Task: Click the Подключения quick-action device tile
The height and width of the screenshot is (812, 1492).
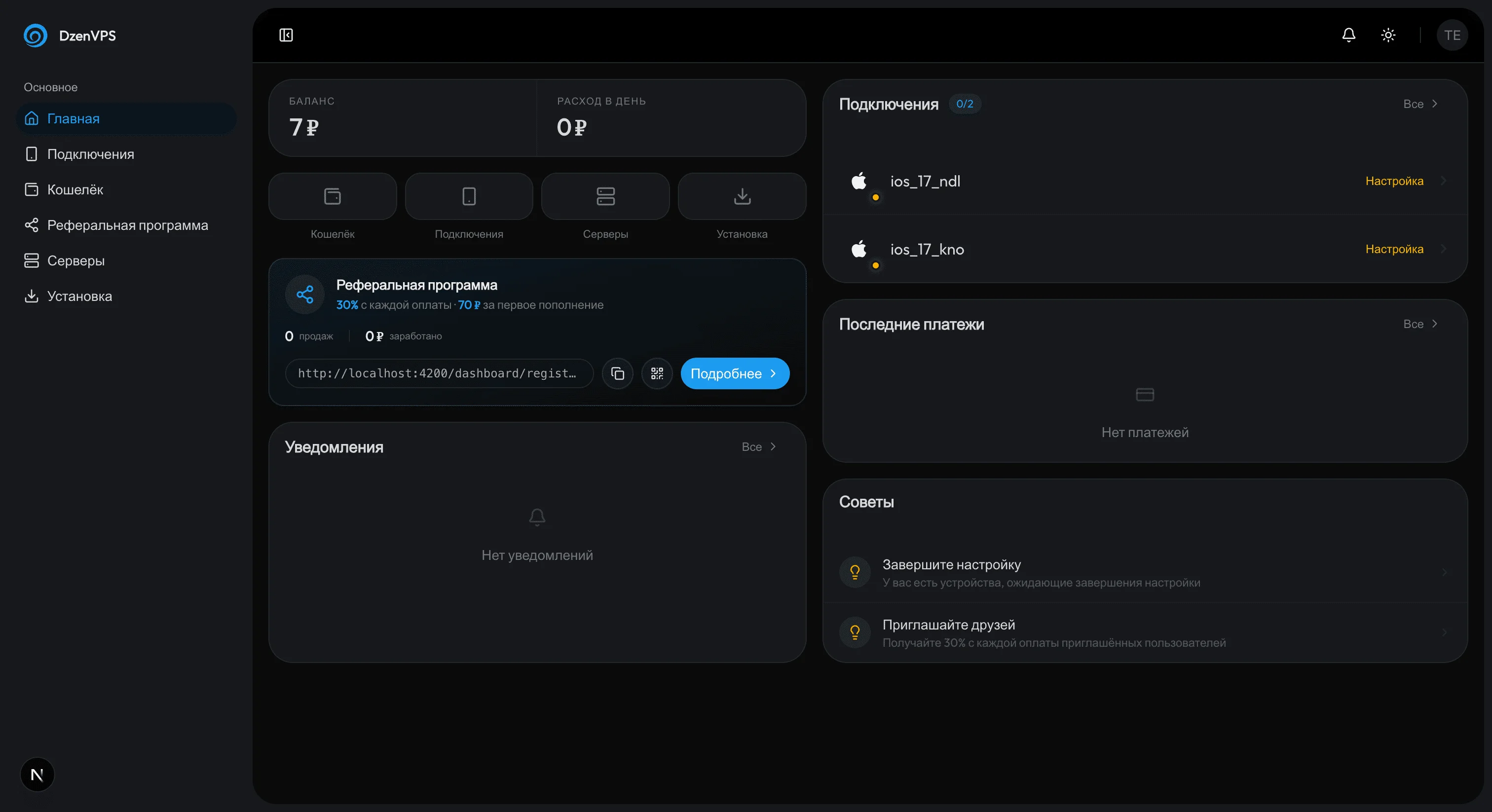Action: (x=469, y=196)
